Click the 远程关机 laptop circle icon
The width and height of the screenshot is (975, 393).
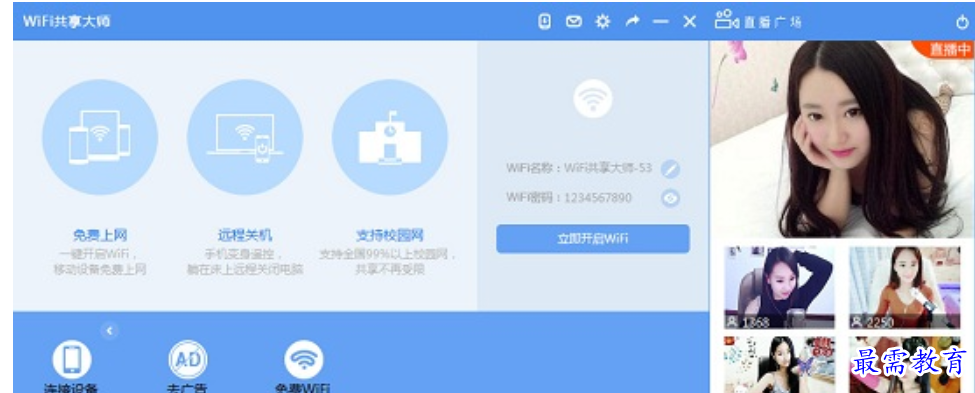(245, 137)
